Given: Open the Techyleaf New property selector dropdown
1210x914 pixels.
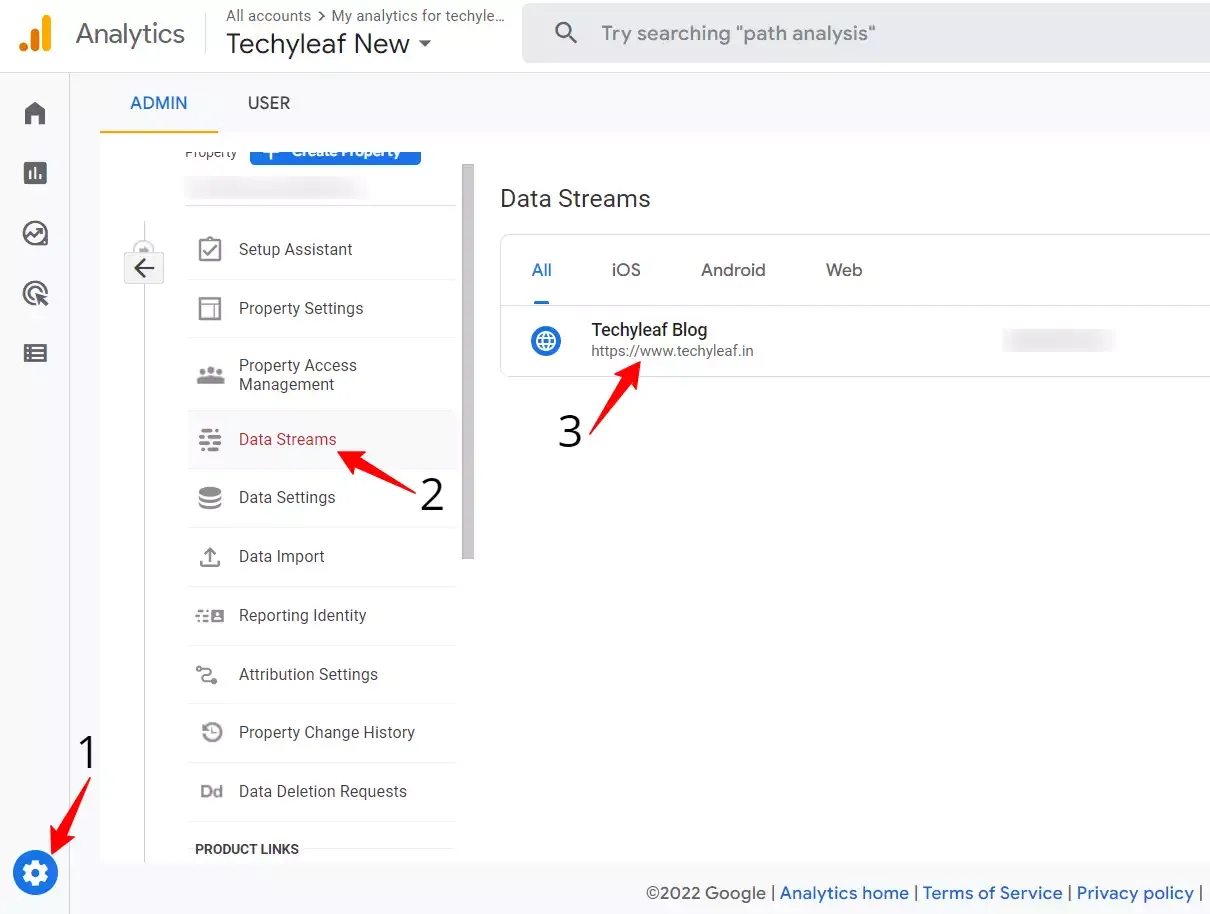Looking at the screenshot, I should click(x=329, y=45).
